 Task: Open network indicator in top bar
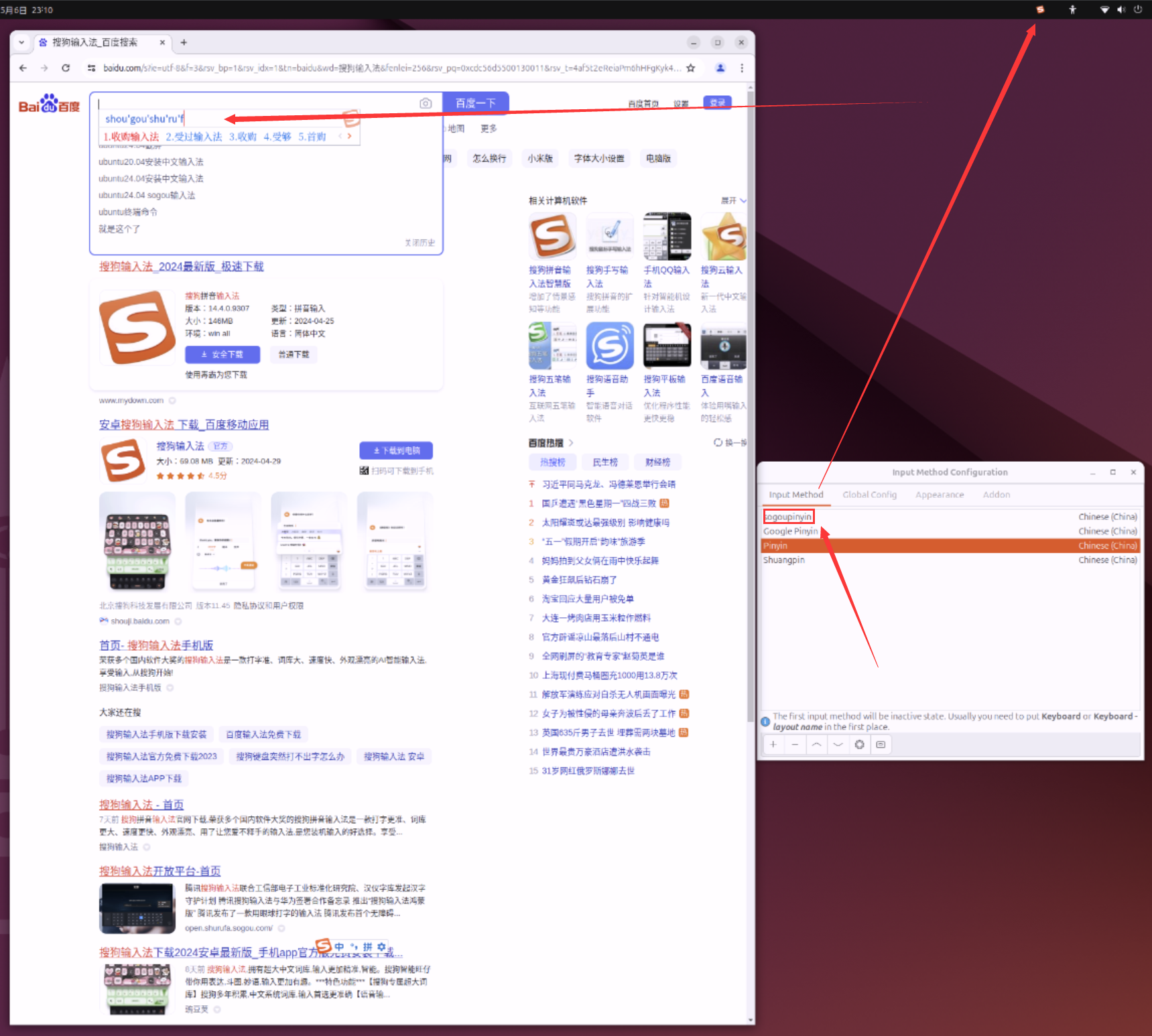click(x=1104, y=9)
